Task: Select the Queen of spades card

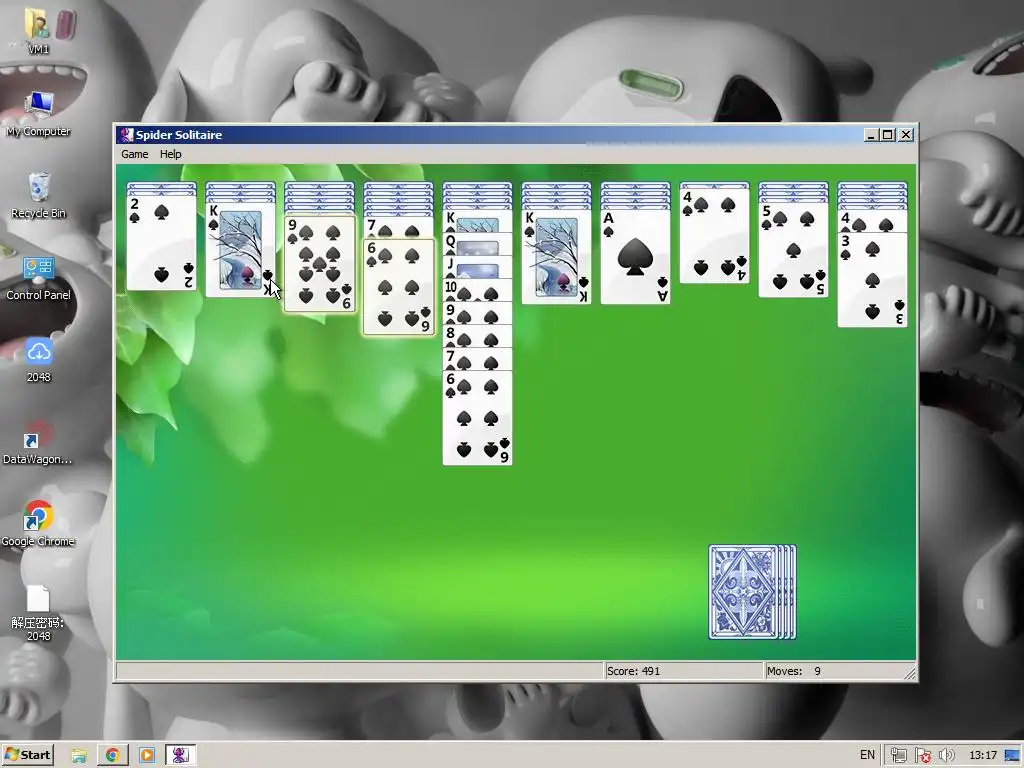Action: pos(477,244)
